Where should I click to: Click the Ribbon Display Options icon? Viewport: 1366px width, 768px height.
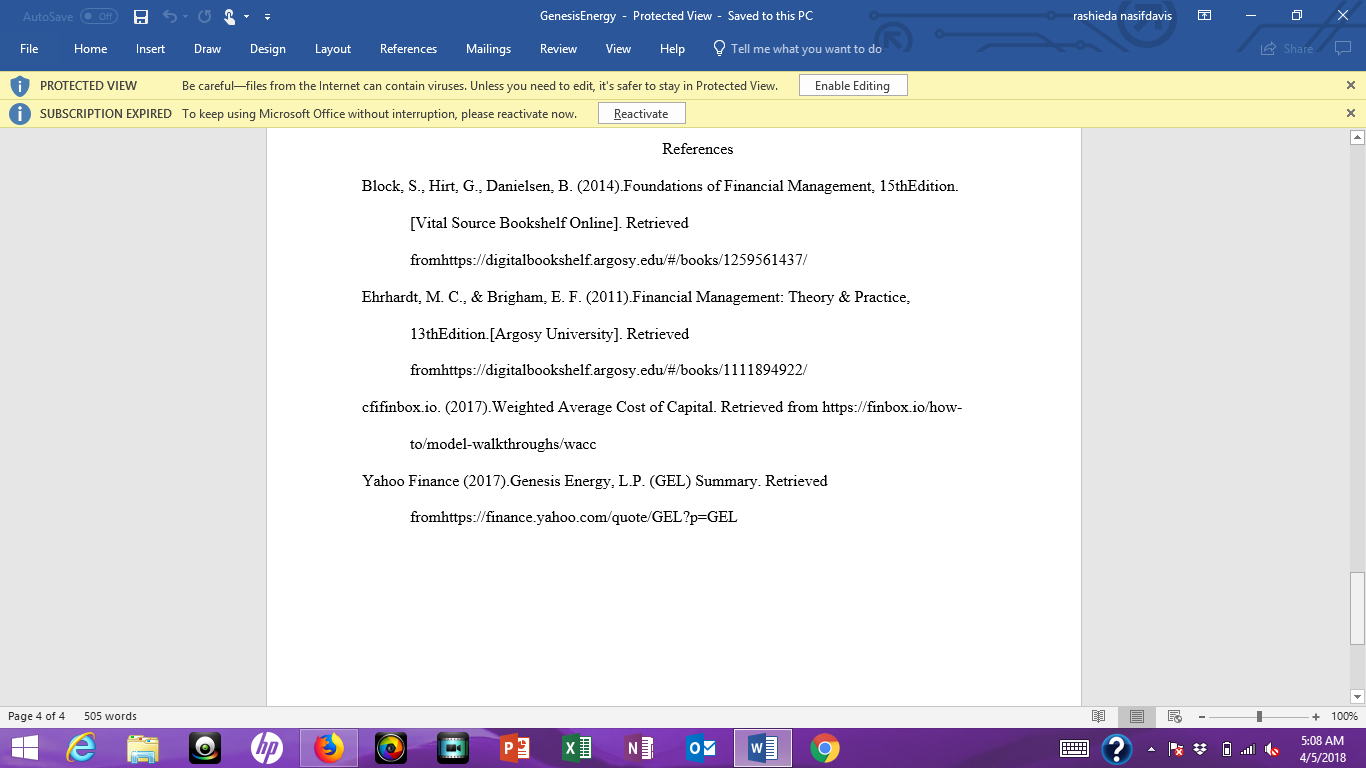pyautogui.click(x=1205, y=16)
